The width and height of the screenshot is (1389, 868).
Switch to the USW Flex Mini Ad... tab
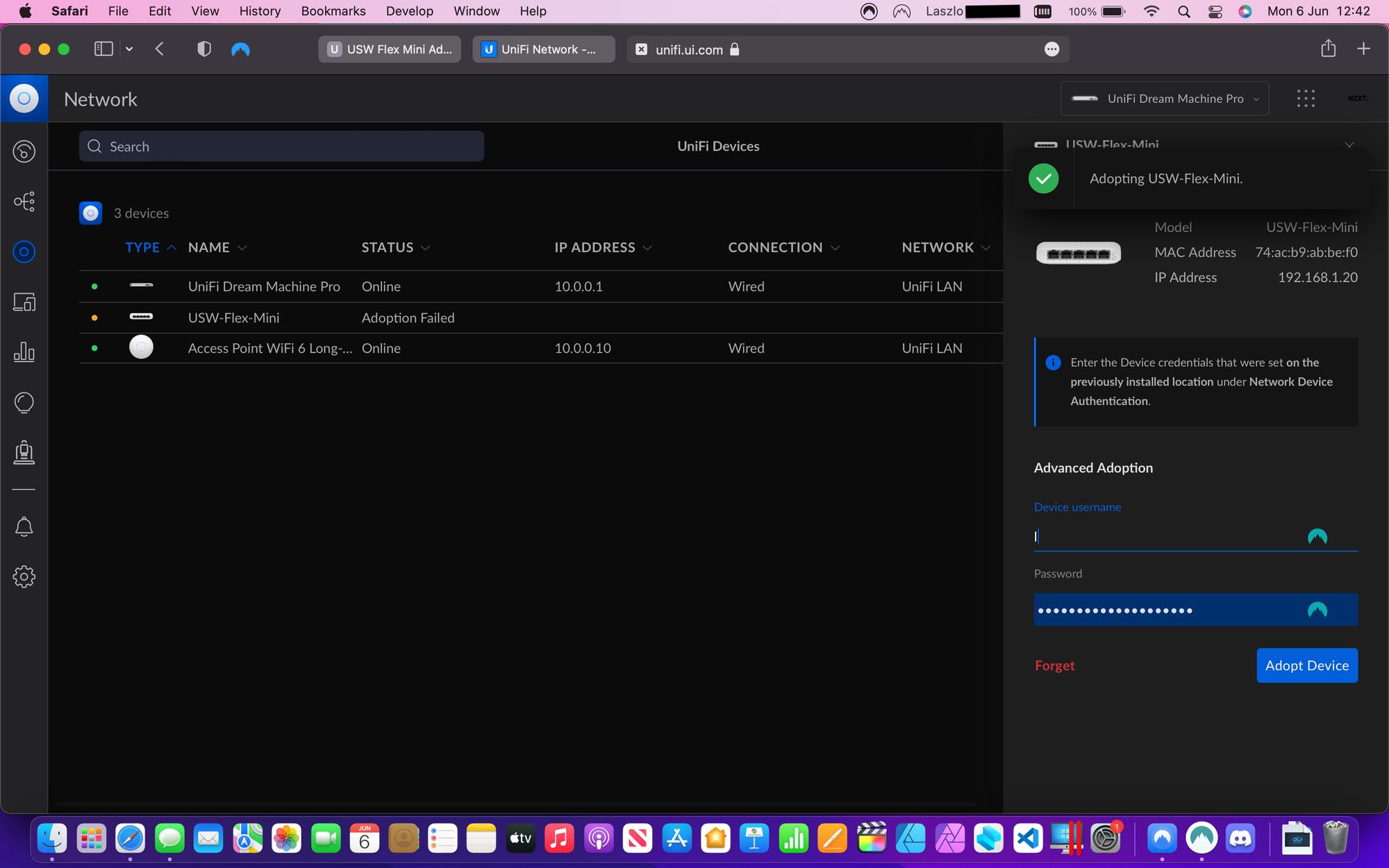390,49
